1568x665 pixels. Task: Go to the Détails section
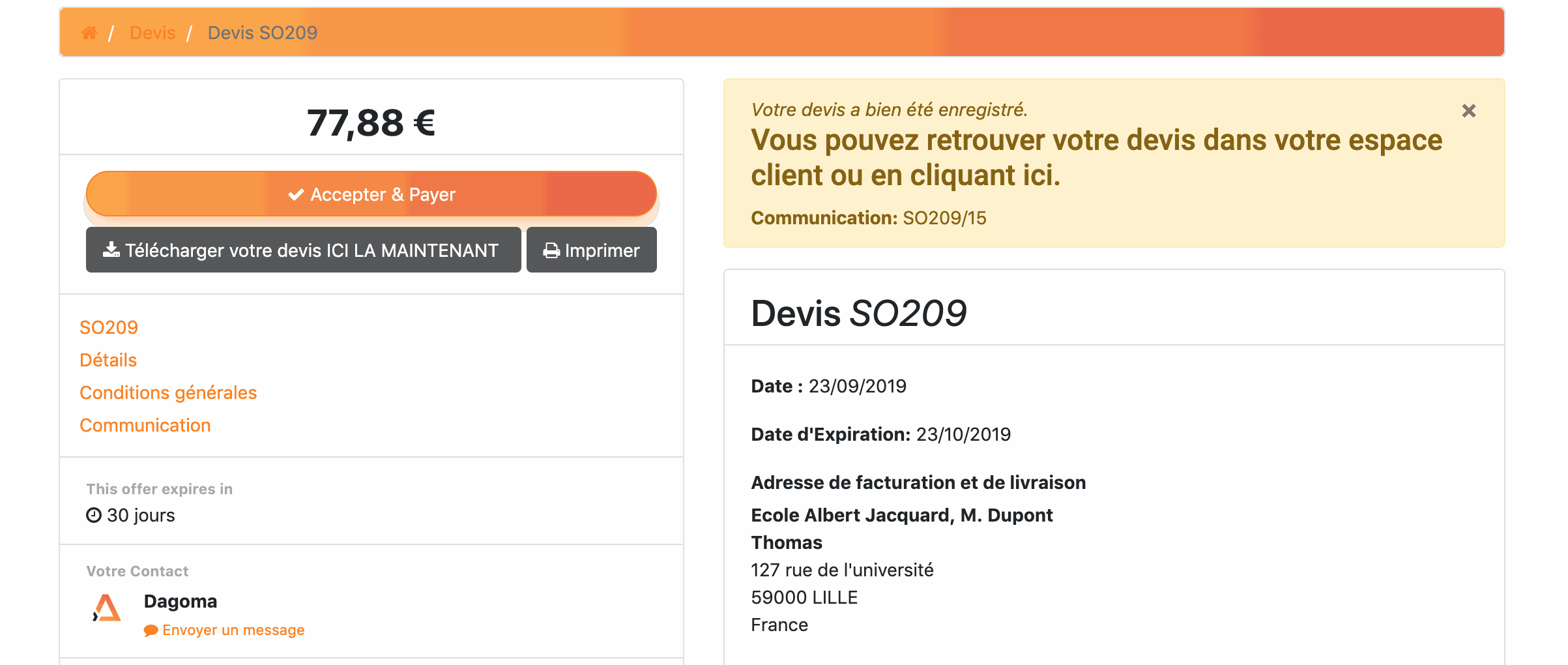click(x=108, y=360)
